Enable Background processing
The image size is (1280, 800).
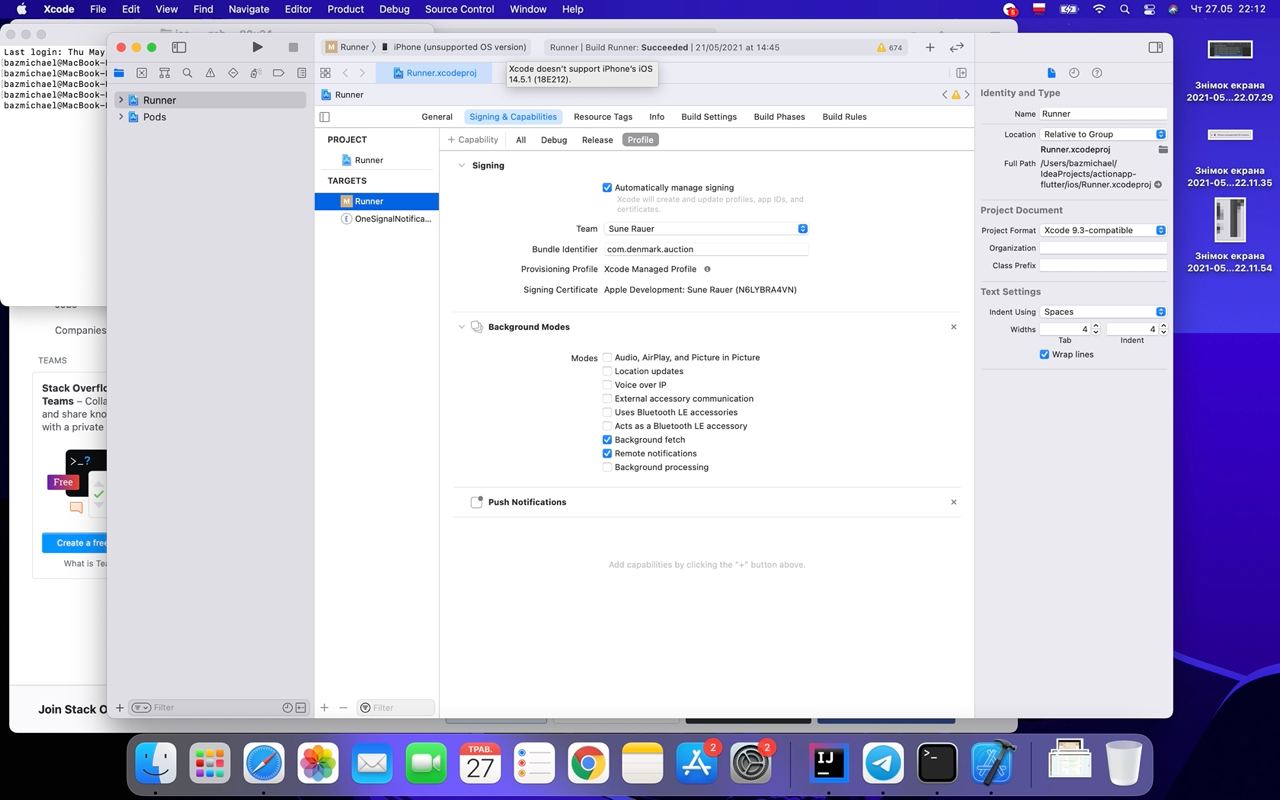tap(607, 467)
